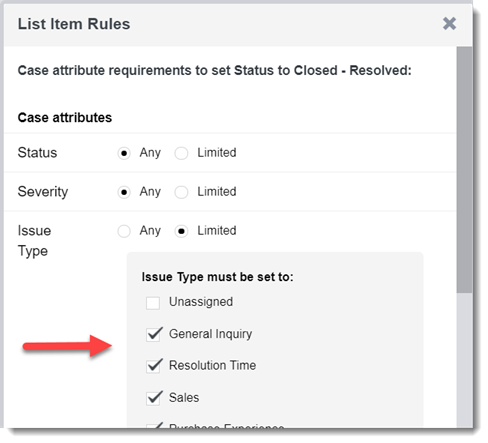Click the General Inquiry label text
The height and width of the screenshot is (443, 488).
(x=210, y=334)
